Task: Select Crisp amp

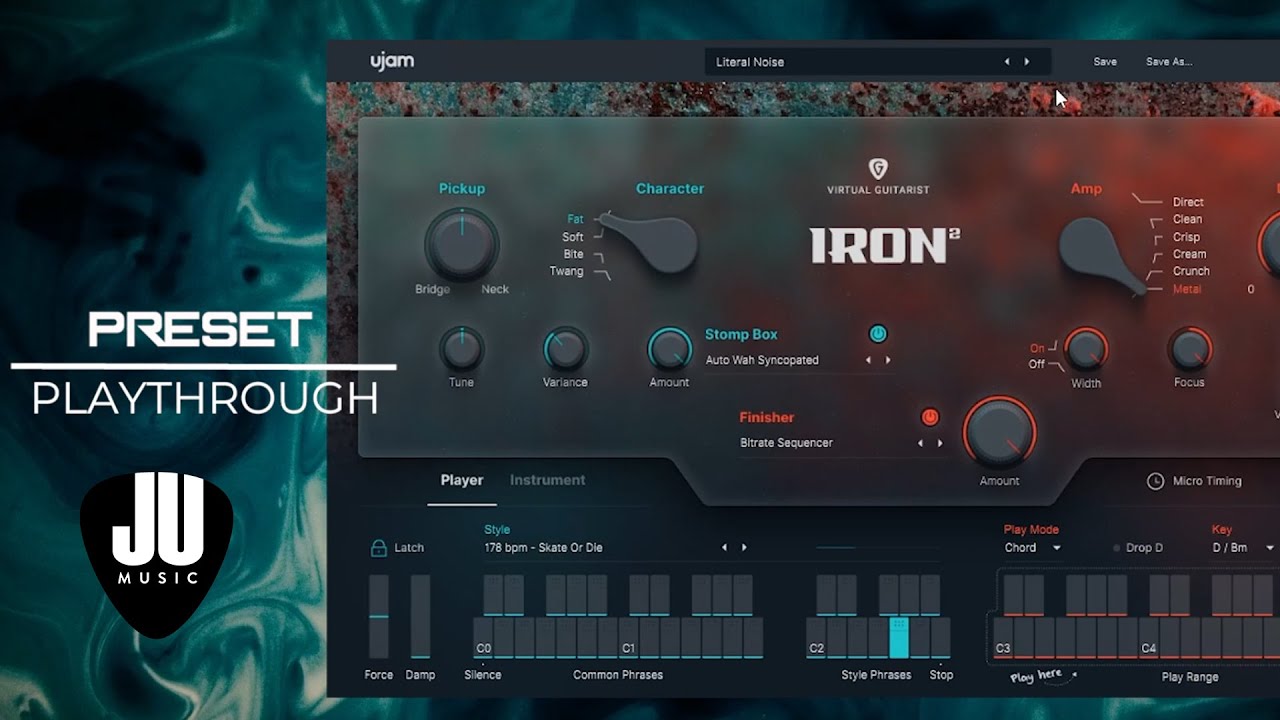Action: [x=1186, y=237]
